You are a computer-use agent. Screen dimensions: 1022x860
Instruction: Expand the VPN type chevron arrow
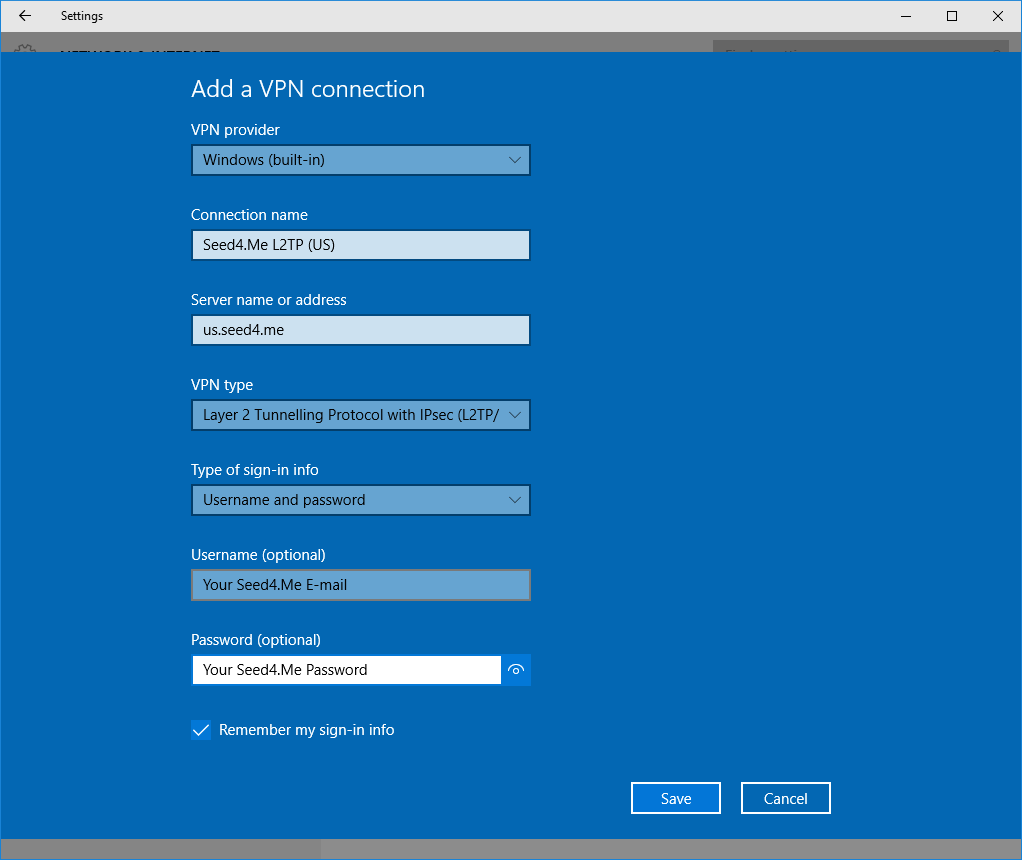click(514, 415)
